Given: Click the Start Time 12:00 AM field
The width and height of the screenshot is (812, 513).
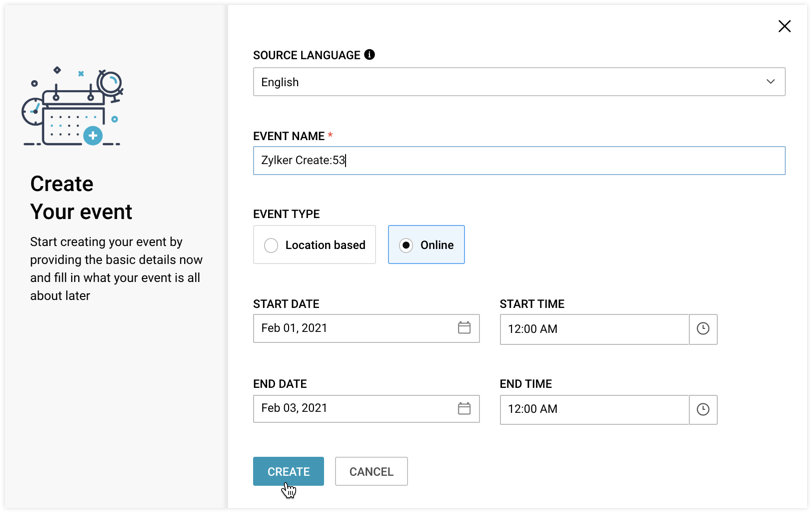Looking at the screenshot, I should click(x=594, y=329).
